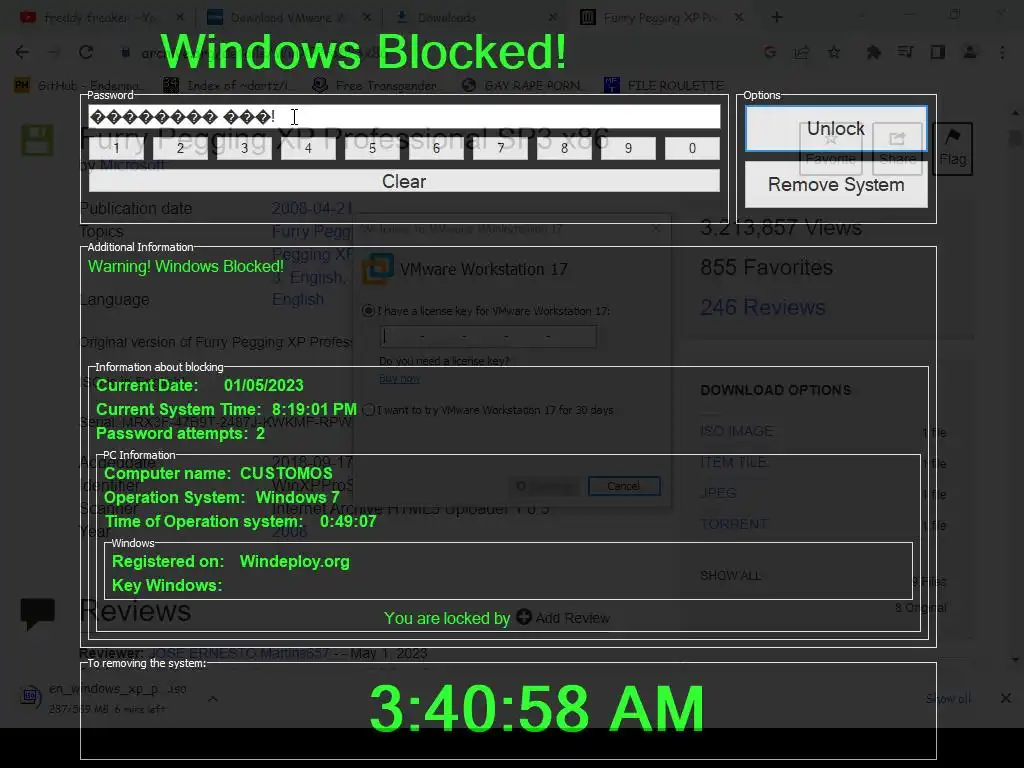
Task: Click the Unlock button
Action: click(836, 129)
